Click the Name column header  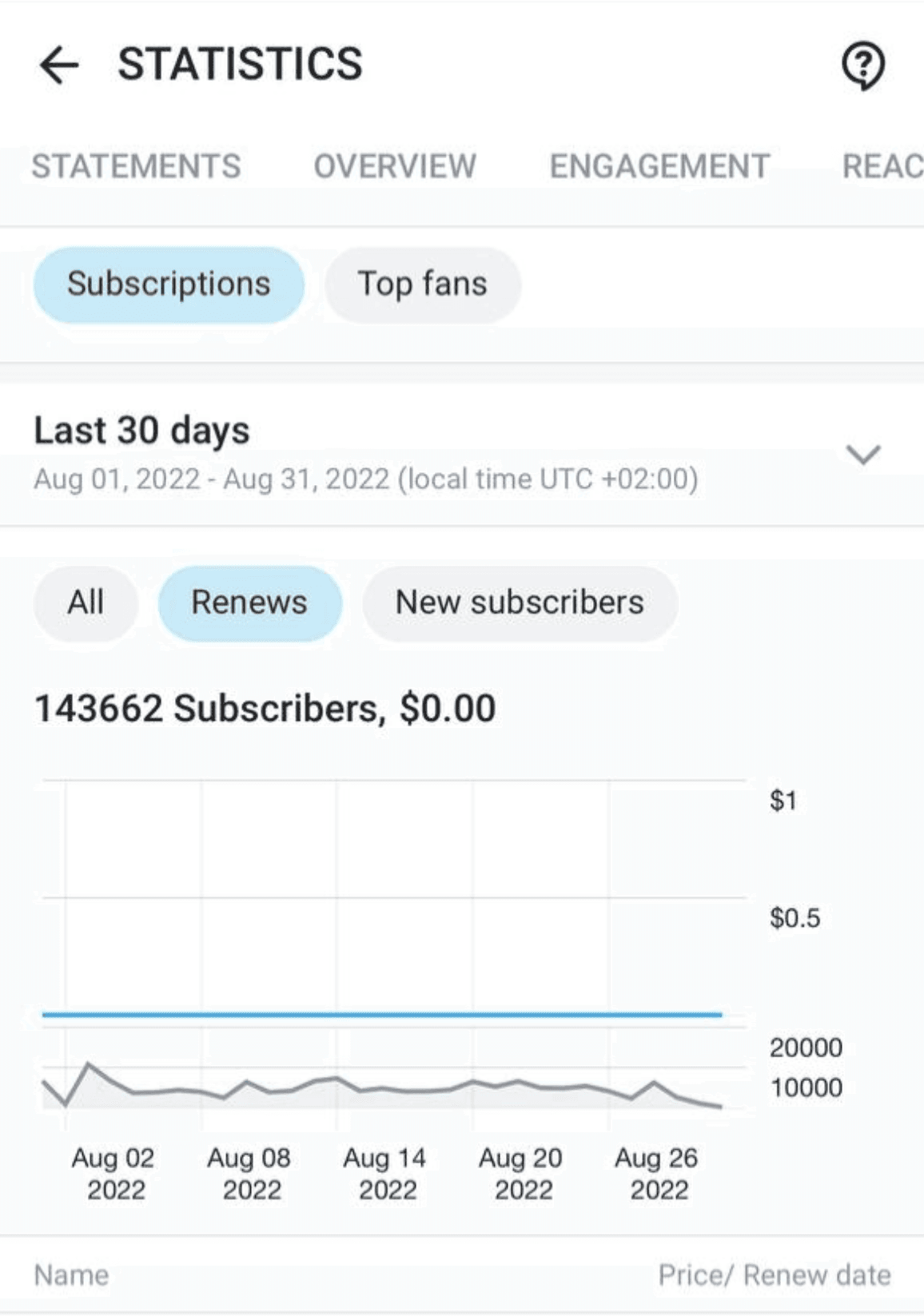pyautogui.click(x=71, y=1274)
